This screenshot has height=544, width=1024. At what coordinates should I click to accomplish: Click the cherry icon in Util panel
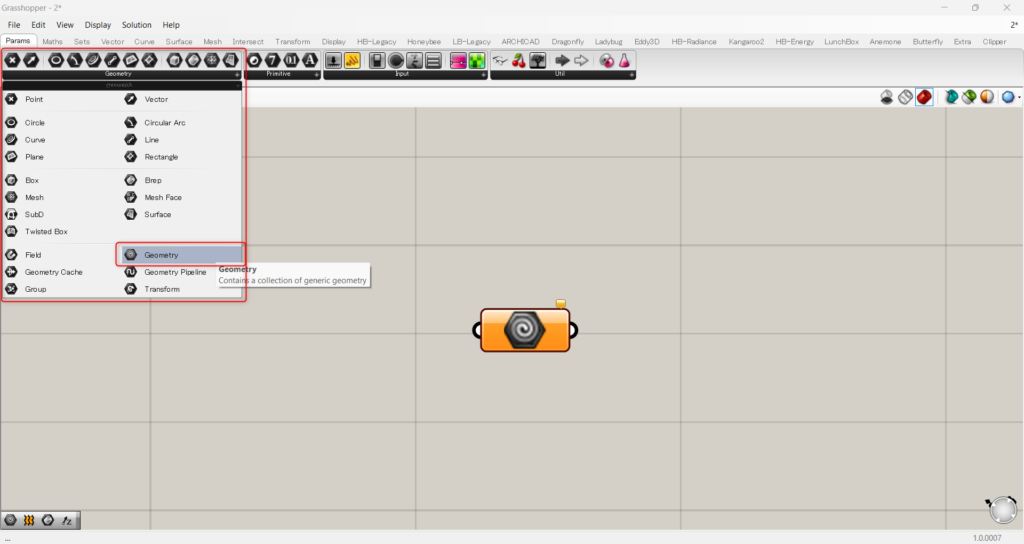(x=518, y=61)
